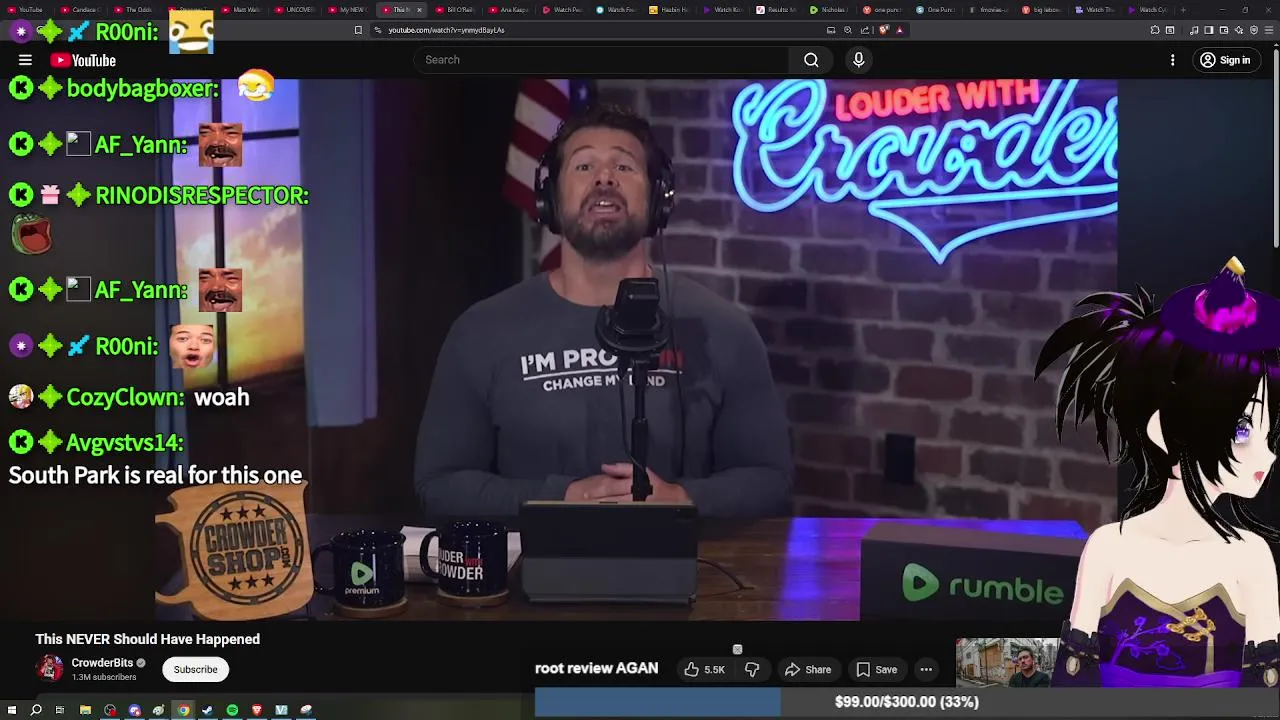Click the '$99.00/$300.00 (33%)' goal text
Screen dimensions: 1280x720
(907, 702)
